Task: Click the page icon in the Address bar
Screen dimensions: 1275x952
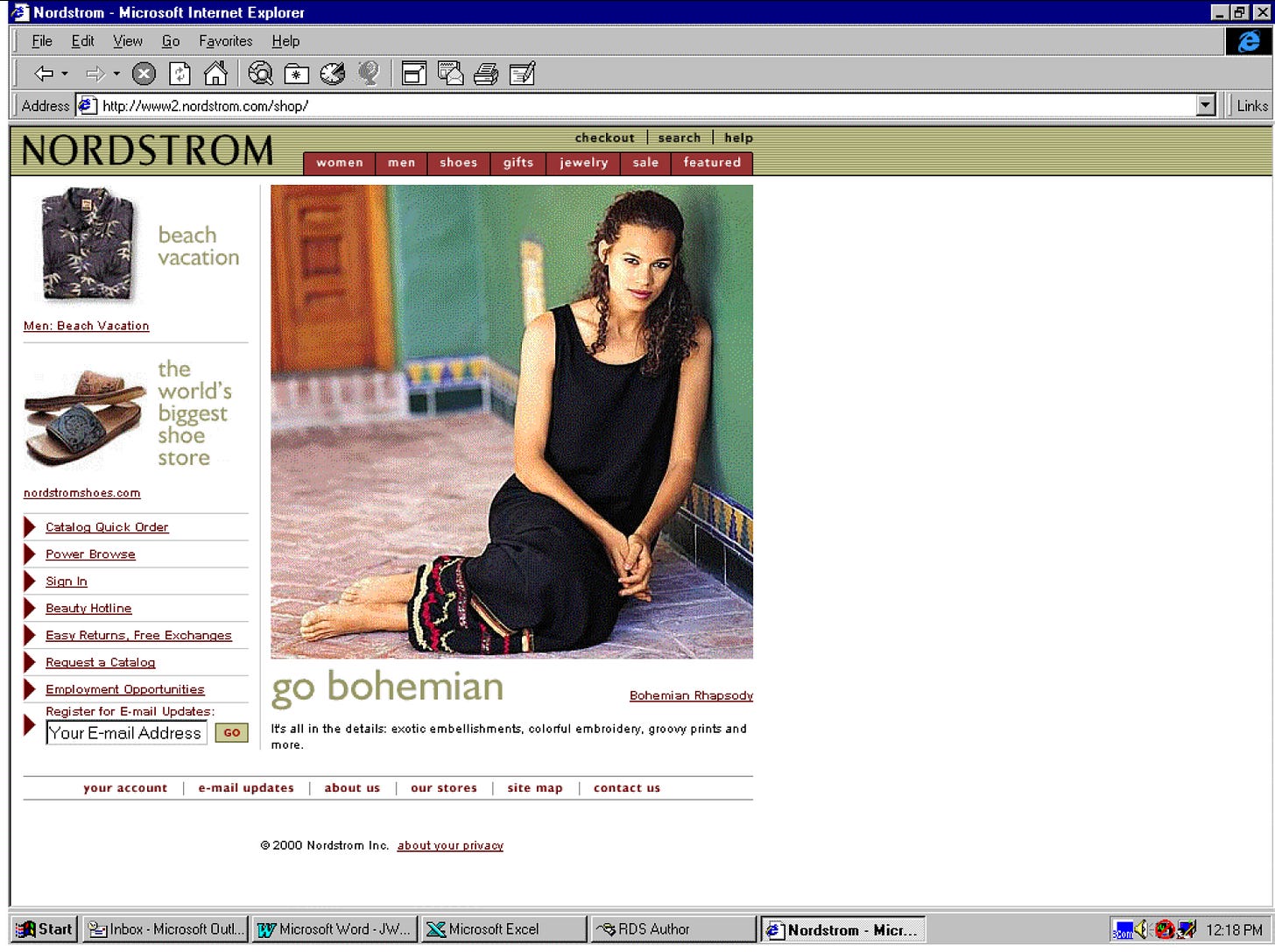Action: (x=87, y=106)
